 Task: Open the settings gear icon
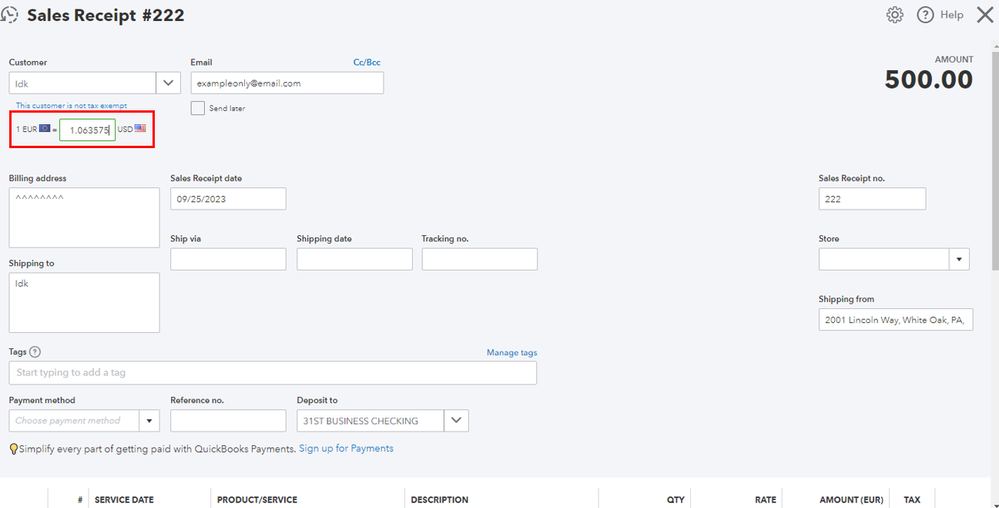(895, 15)
